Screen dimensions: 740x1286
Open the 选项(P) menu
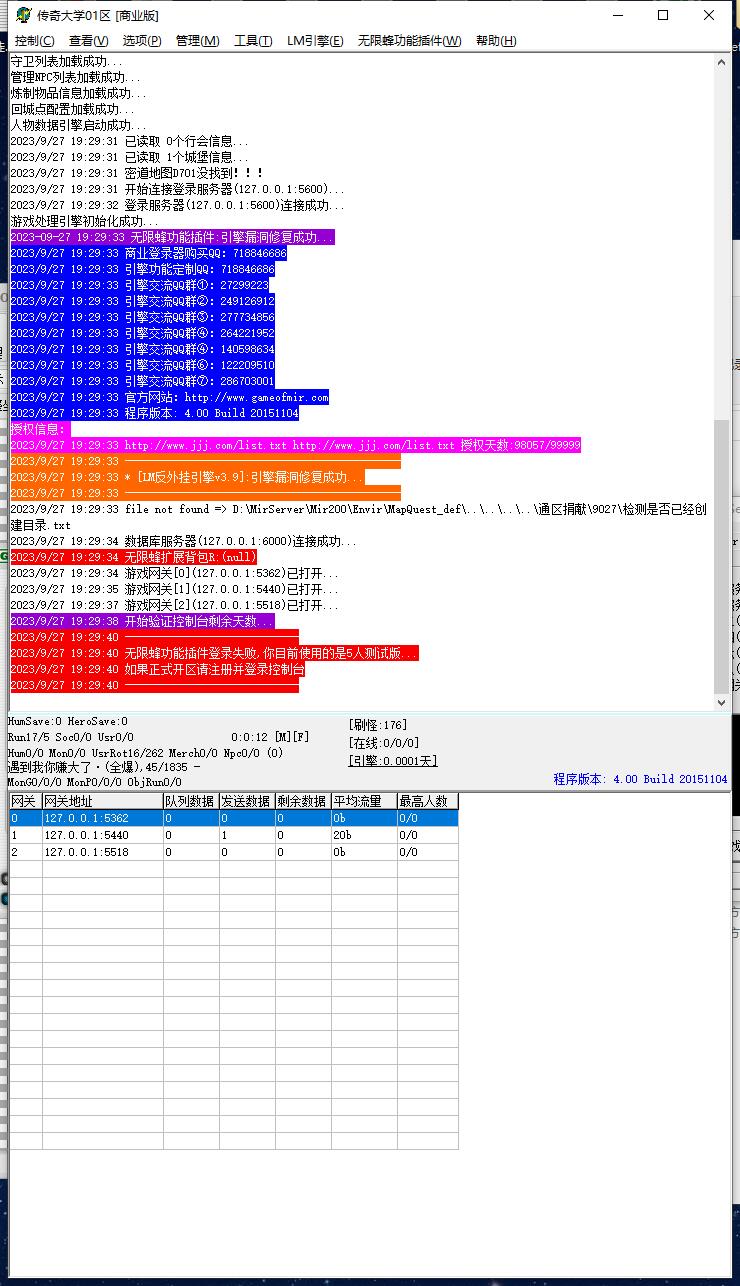click(142, 41)
